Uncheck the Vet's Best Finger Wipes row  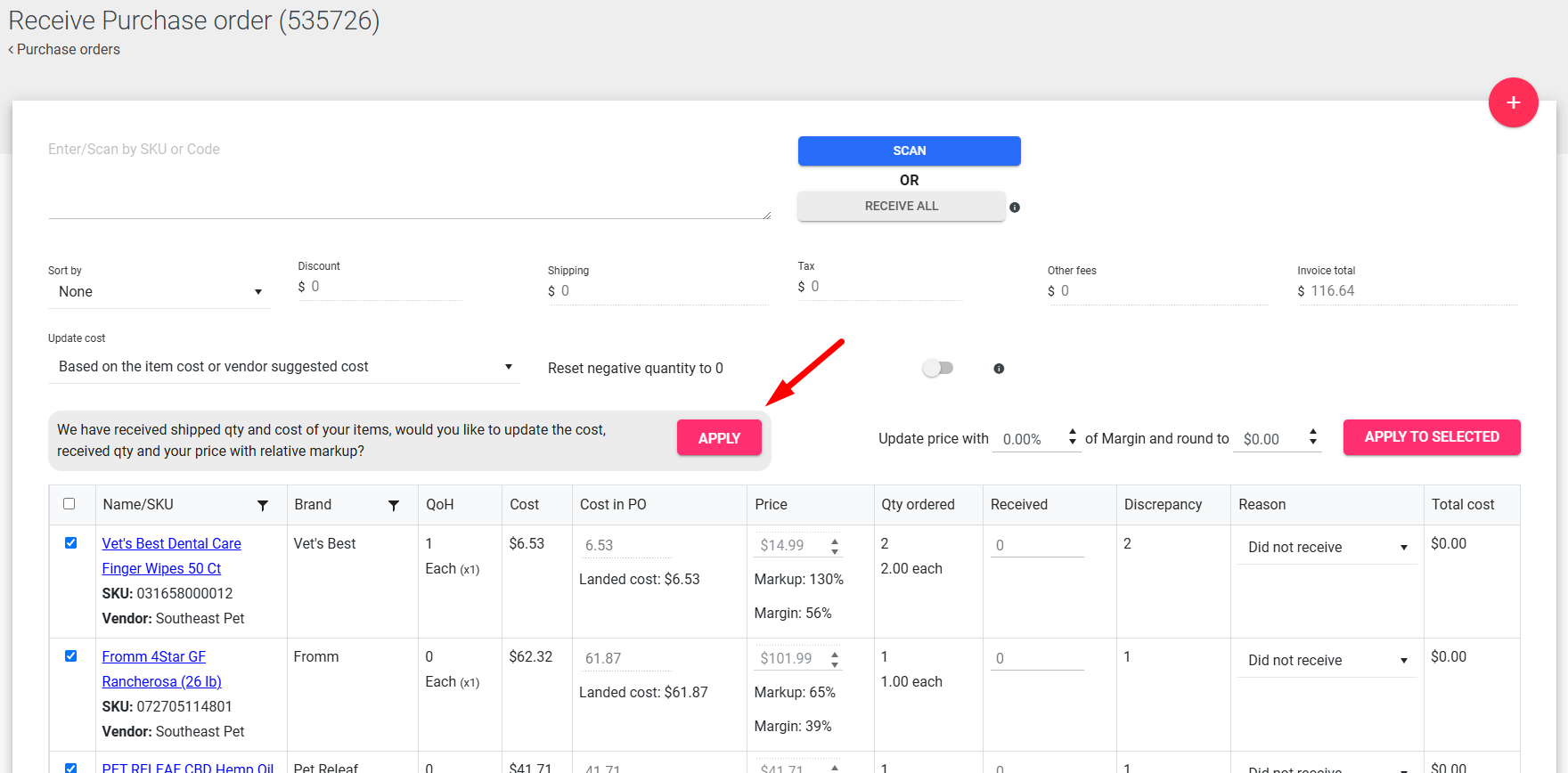coord(71,543)
